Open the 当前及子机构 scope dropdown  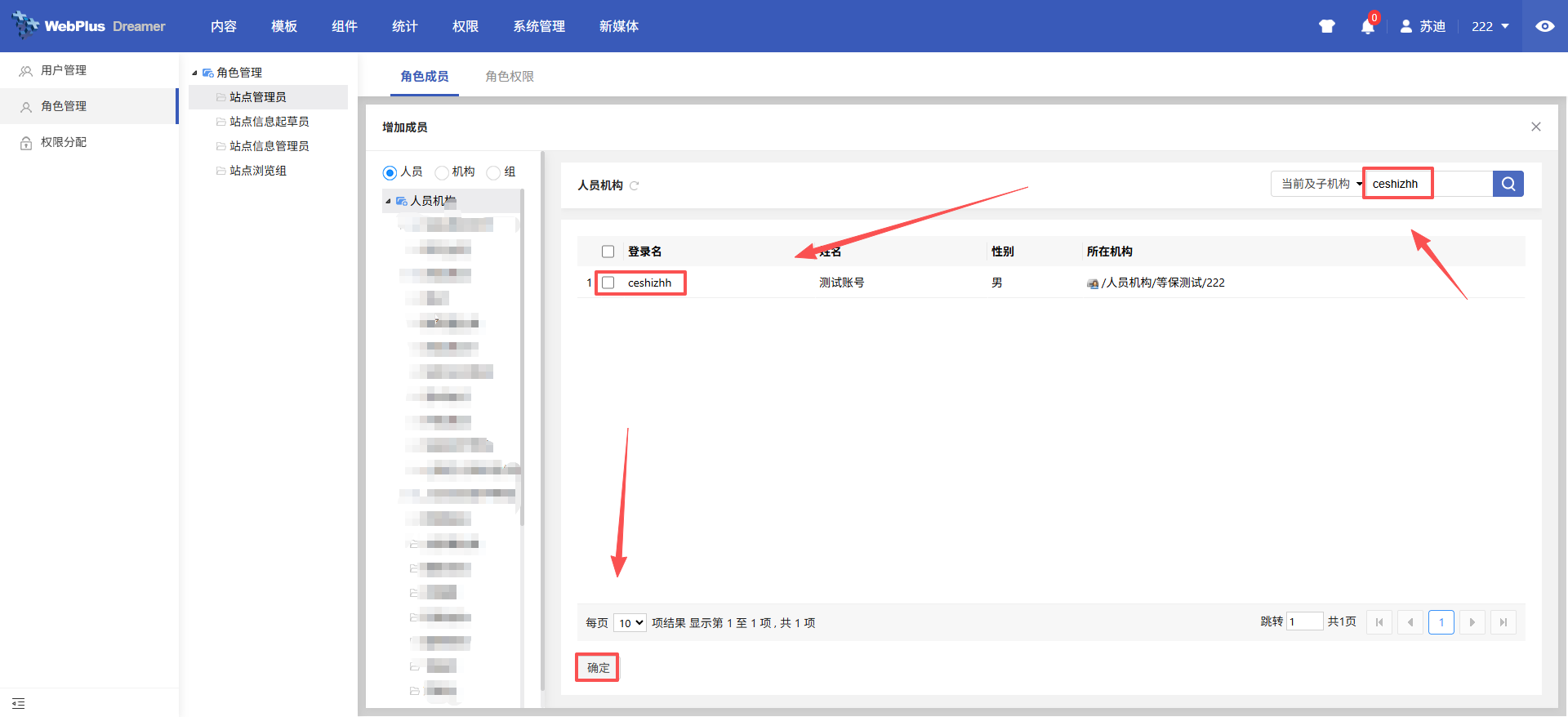tap(1317, 184)
